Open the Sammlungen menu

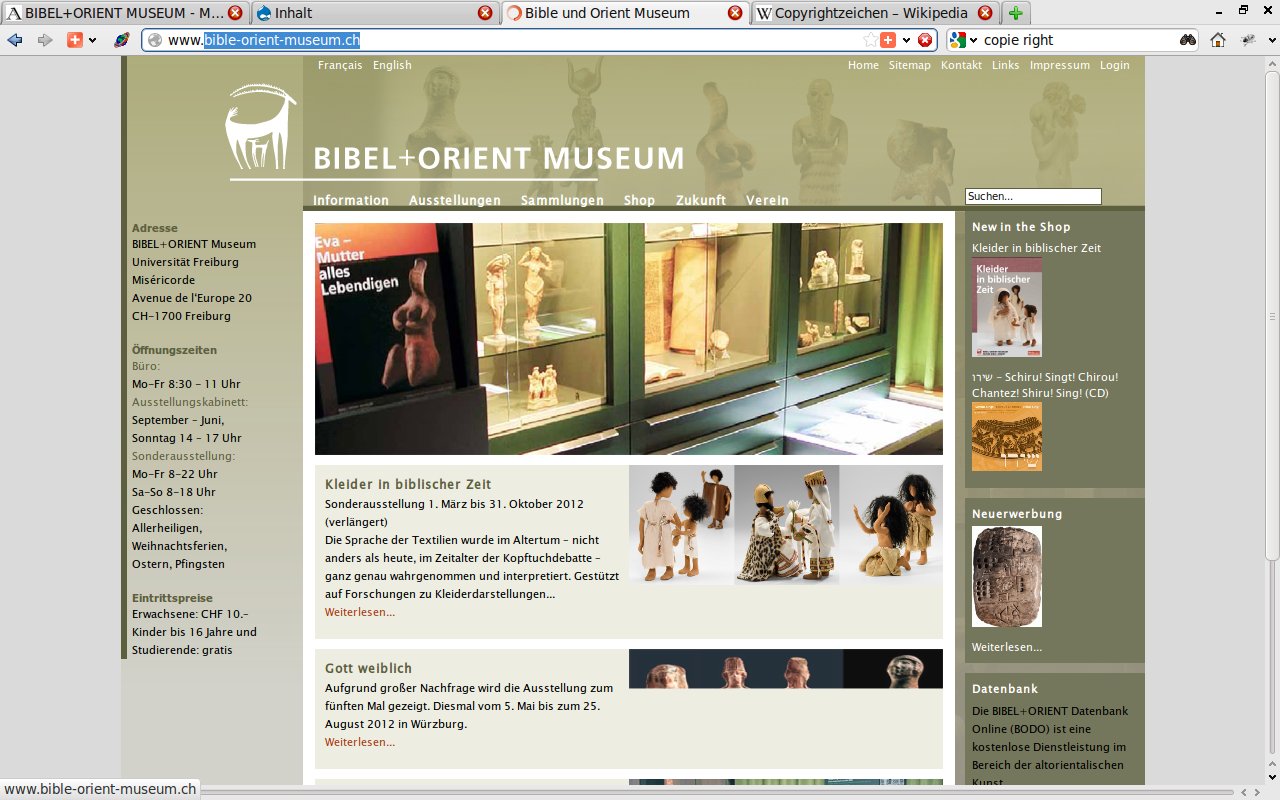[562, 200]
